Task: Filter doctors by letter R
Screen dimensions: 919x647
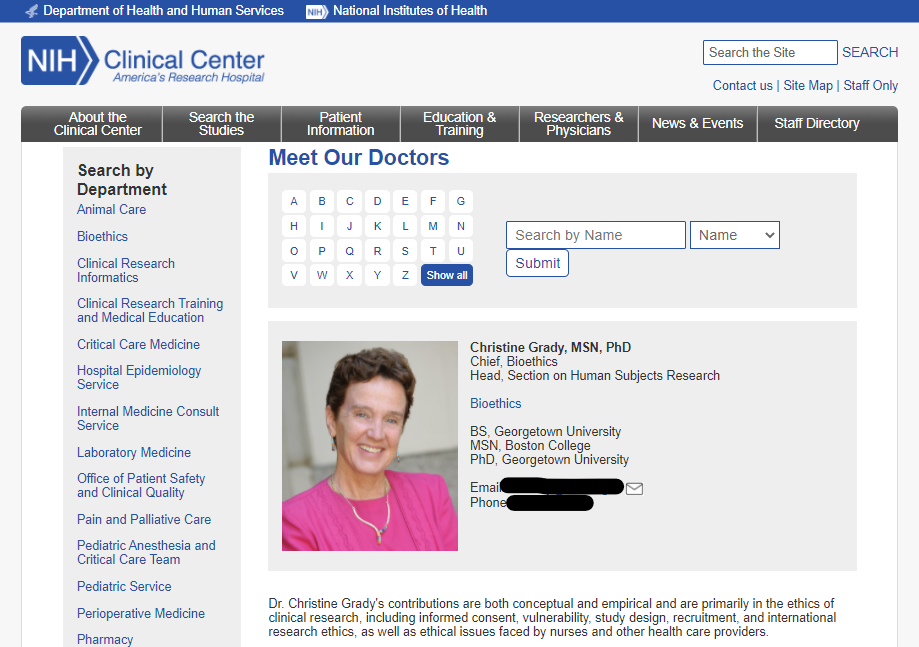Action: [377, 251]
